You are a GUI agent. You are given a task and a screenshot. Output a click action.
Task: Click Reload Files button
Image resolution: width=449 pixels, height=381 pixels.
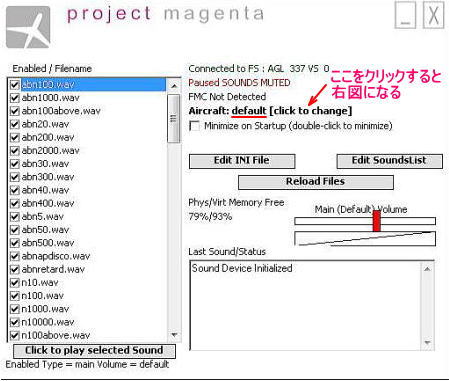coord(316,182)
